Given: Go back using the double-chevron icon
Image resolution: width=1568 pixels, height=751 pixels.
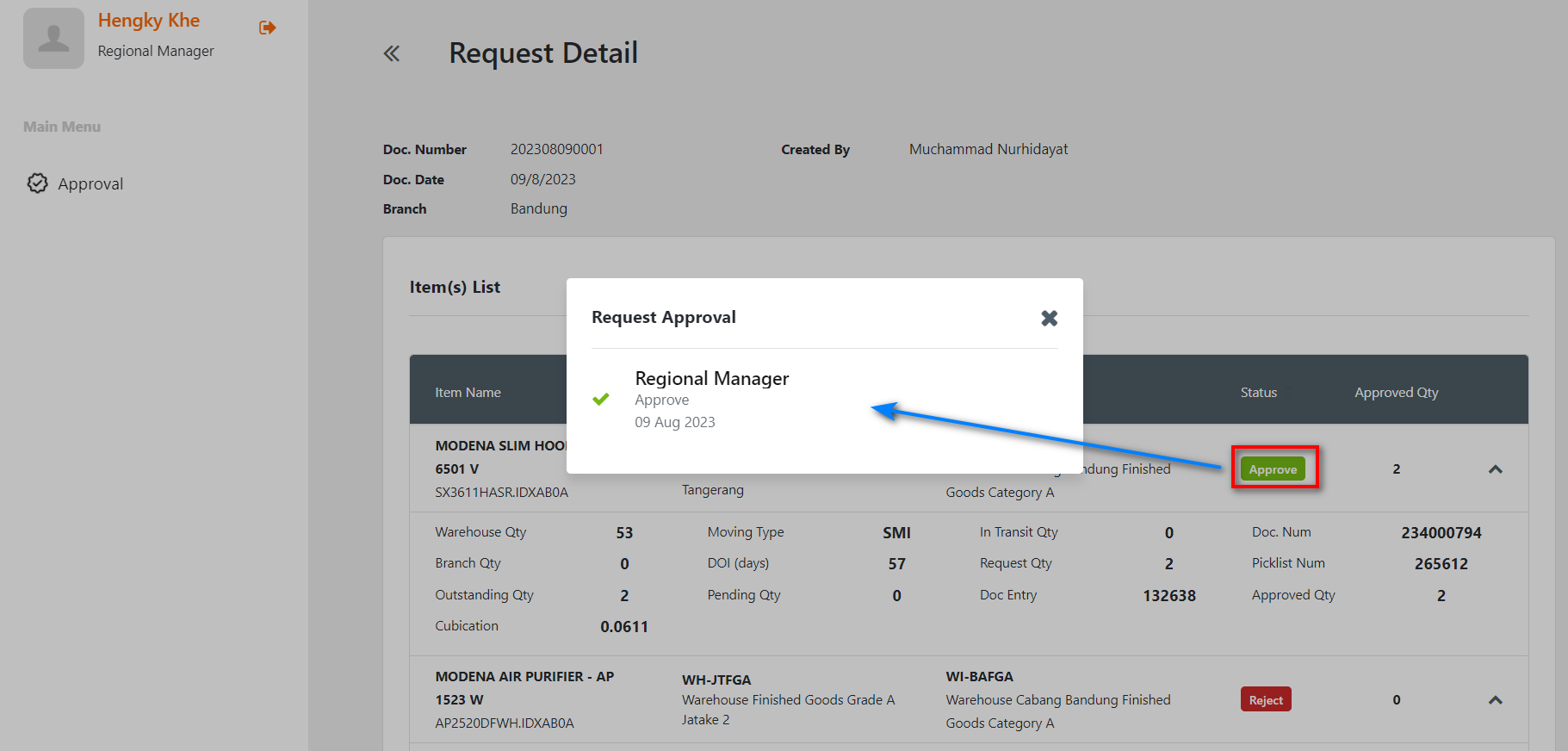Looking at the screenshot, I should 392,53.
